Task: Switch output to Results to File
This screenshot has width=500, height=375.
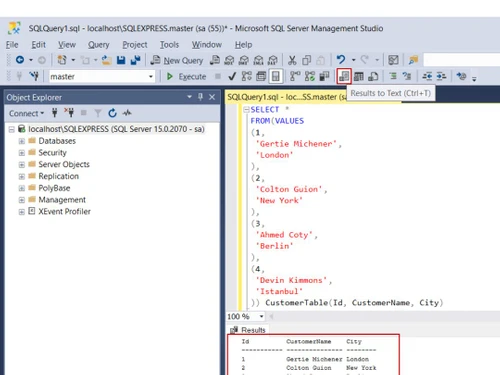Action: coord(373,77)
